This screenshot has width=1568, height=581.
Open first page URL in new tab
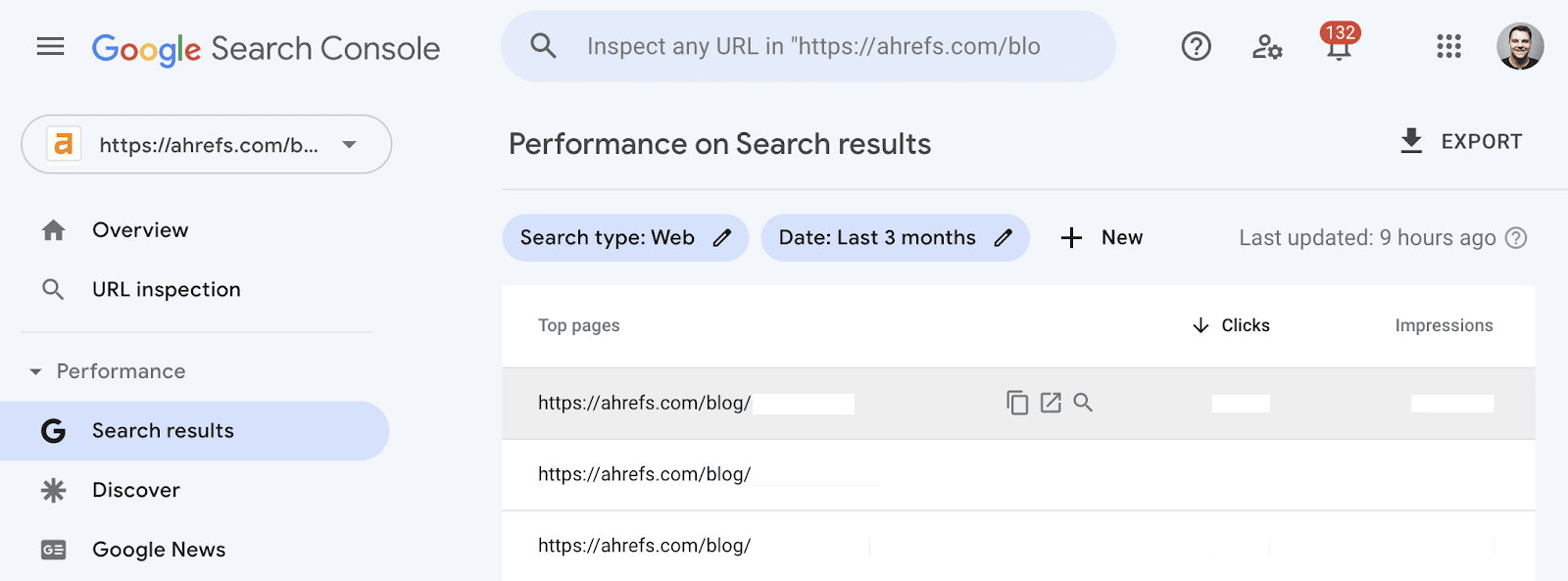click(x=1051, y=403)
